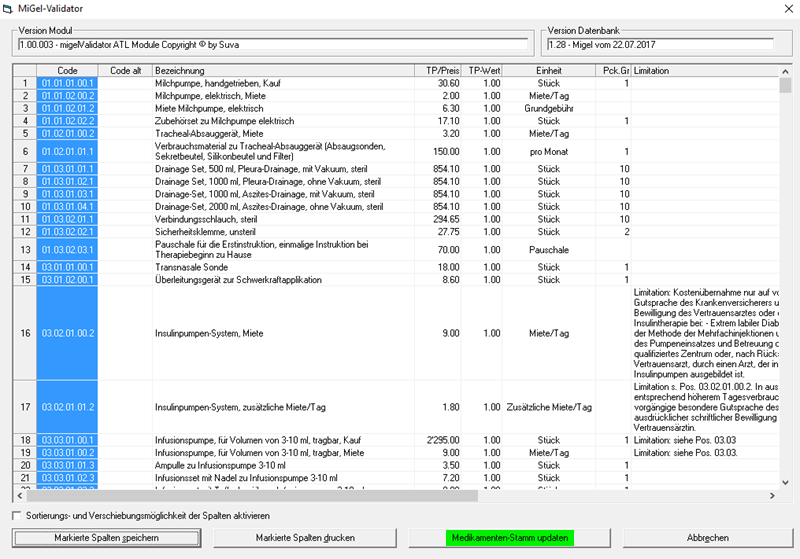Image resolution: width=800 pixels, height=559 pixels.
Task: Select code cell 03.03.01.00.1
Action: click(x=67, y=440)
